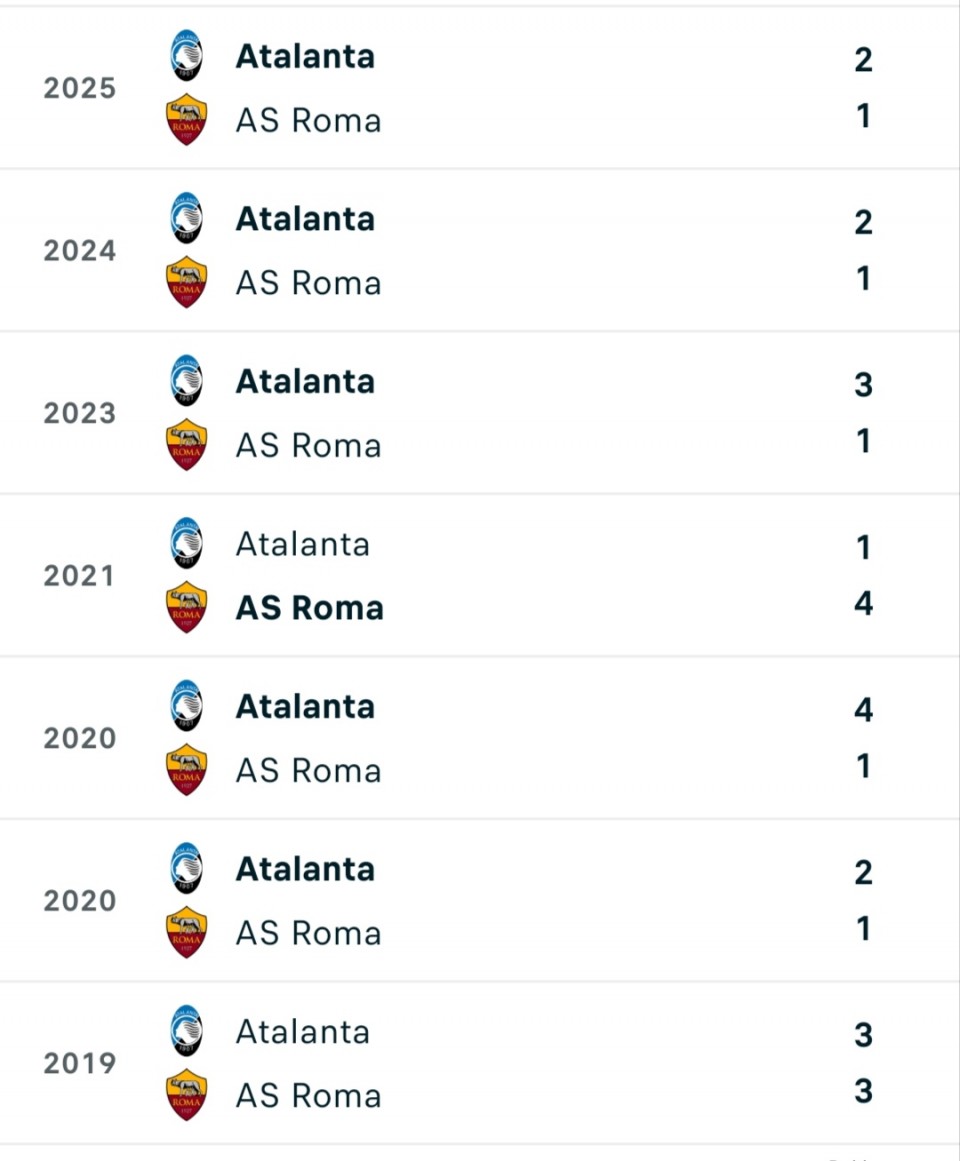
Task: Tap AS Roma's score of 4 in the 2021 match
Action: (864, 604)
